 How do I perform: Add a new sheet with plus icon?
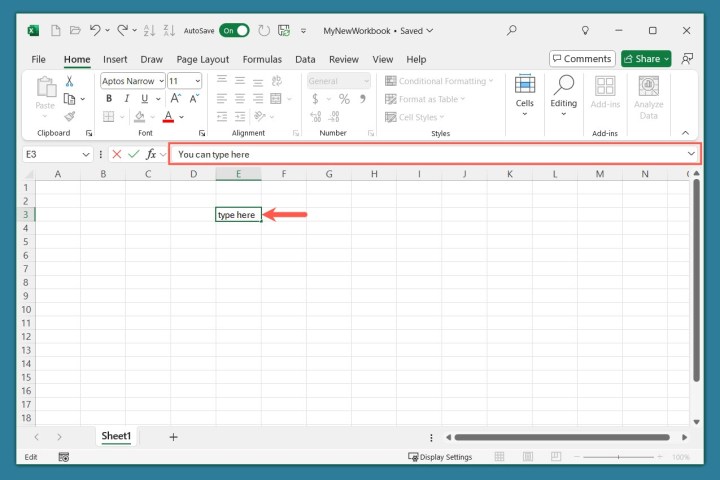[173, 437]
